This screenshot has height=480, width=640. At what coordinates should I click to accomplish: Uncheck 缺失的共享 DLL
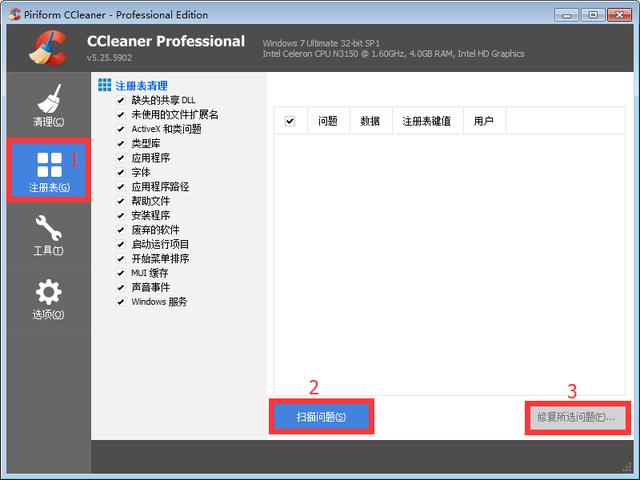click(121, 100)
